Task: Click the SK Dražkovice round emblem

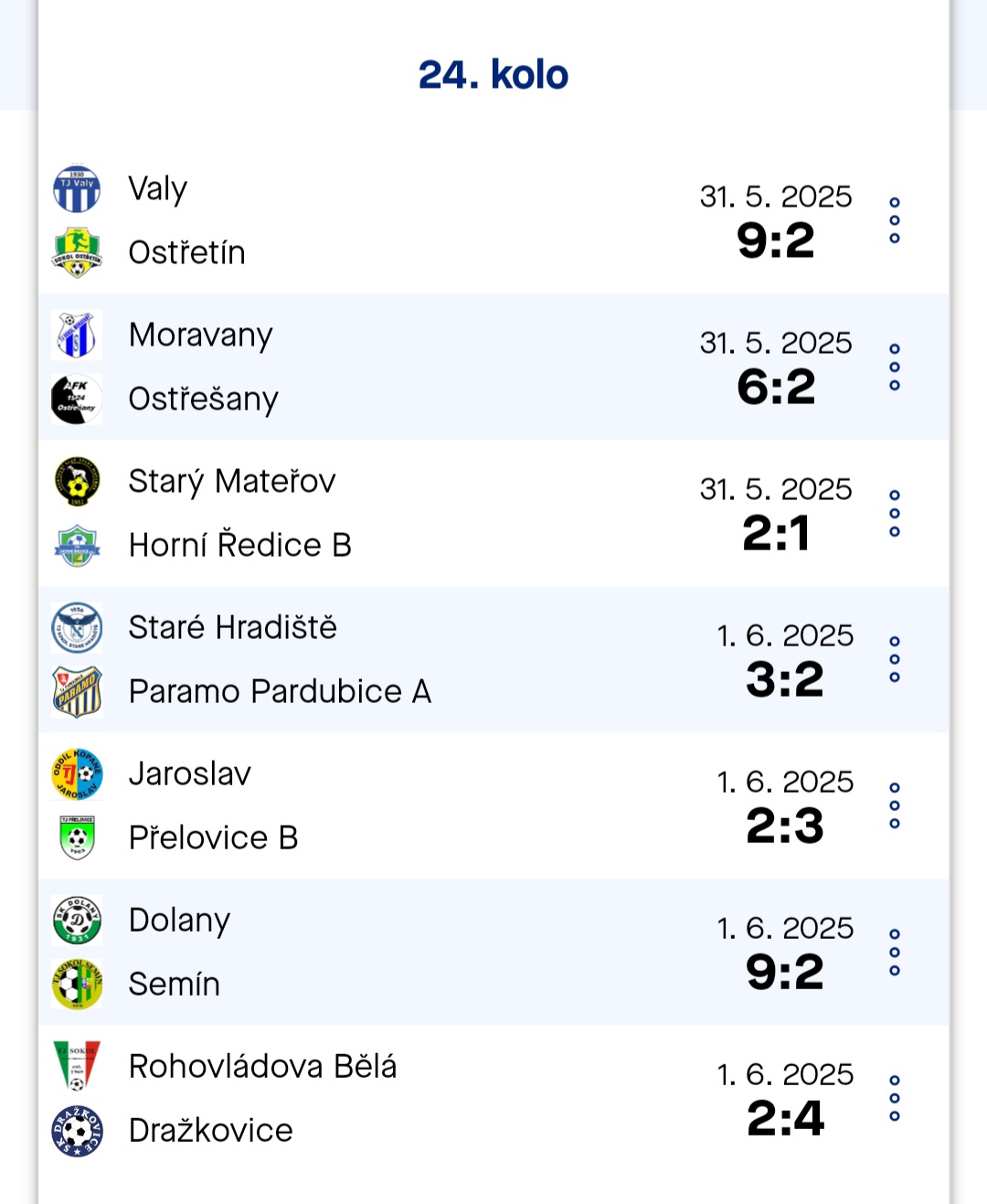Action: pyautogui.click(x=77, y=1131)
